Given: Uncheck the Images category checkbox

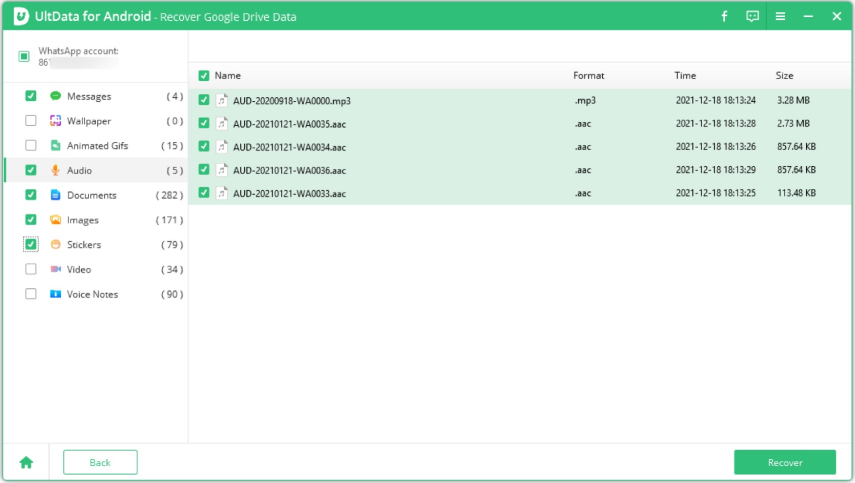Looking at the screenshot, I should [31, 220].
